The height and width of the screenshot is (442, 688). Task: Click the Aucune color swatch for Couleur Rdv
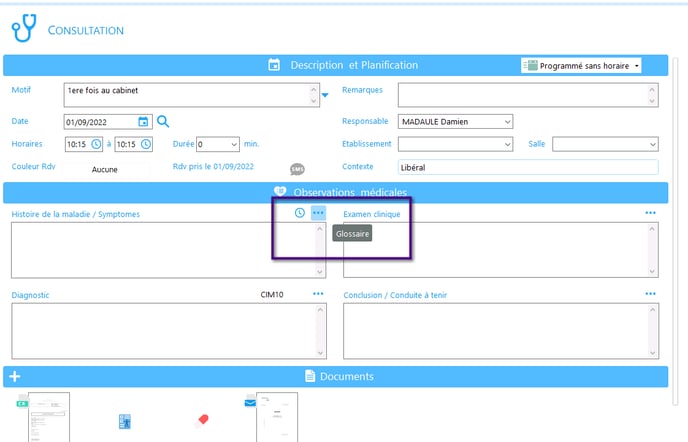[105, 170]
